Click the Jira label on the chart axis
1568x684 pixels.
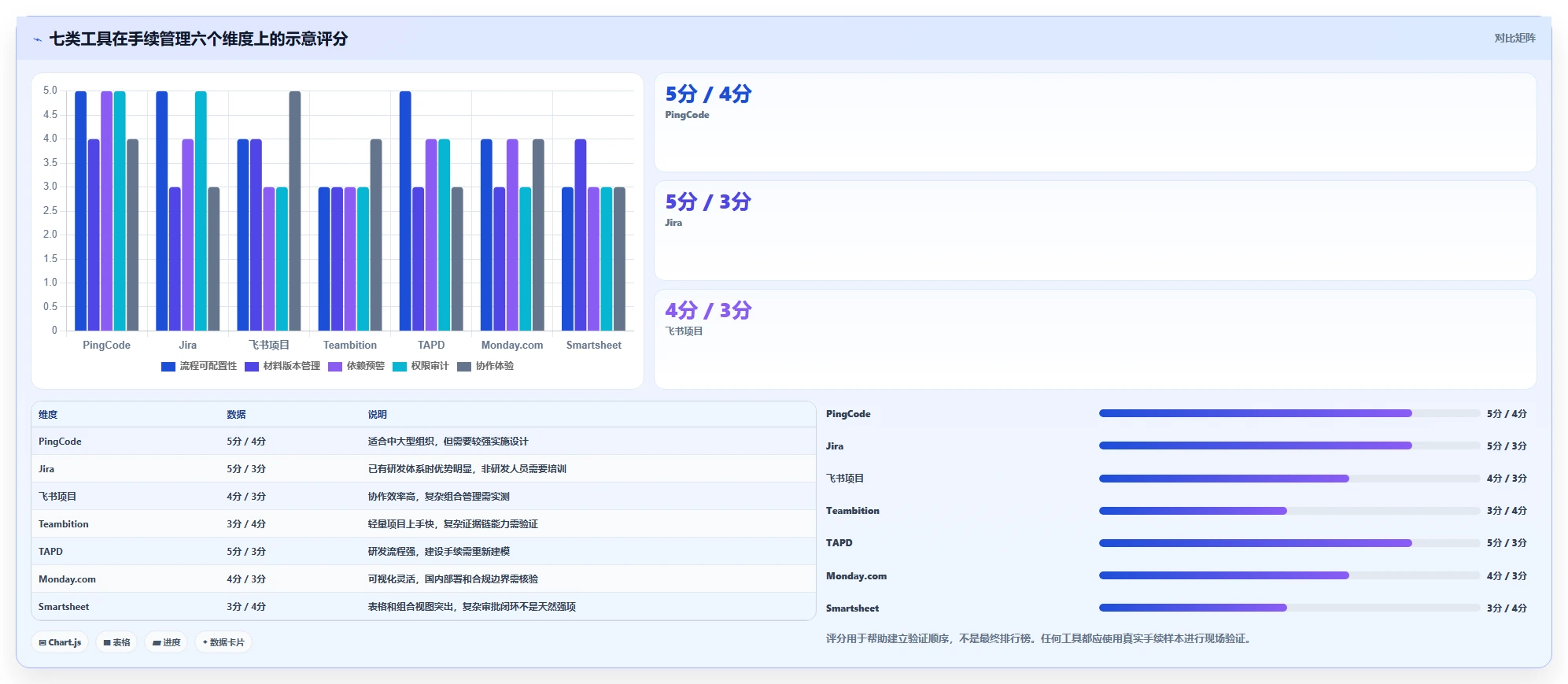[187, 346]
